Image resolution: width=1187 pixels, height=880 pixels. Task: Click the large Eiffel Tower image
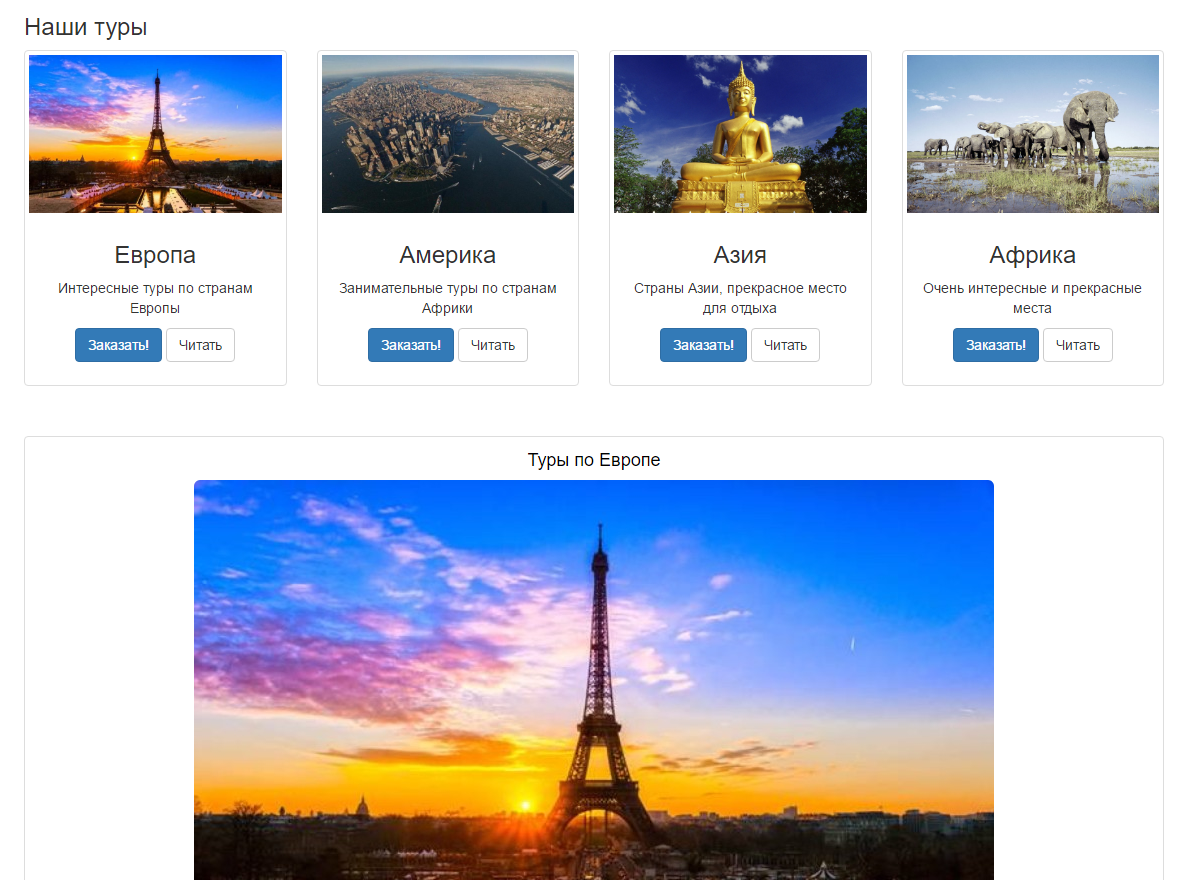pos(594,680)
